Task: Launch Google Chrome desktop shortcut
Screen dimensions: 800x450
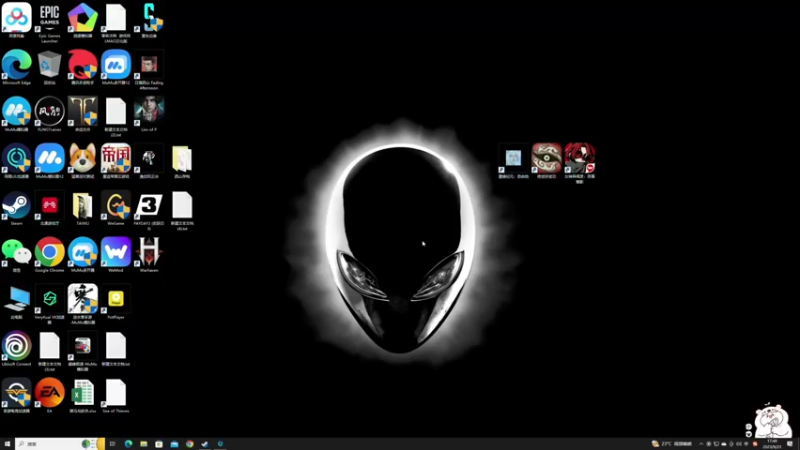Action: (49, 255)
